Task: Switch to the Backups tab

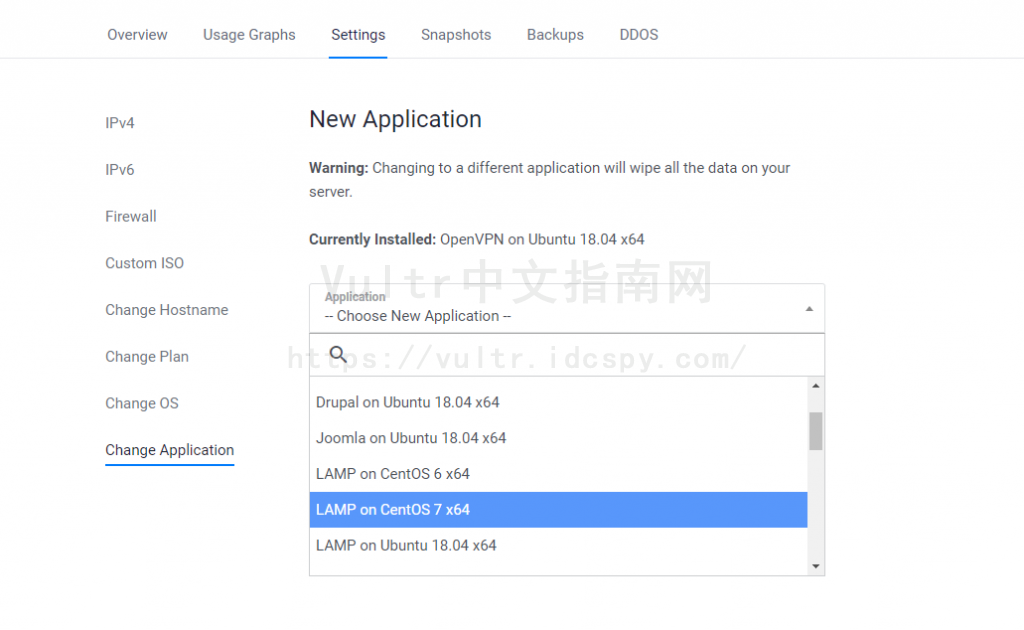Action: [555, 34]
